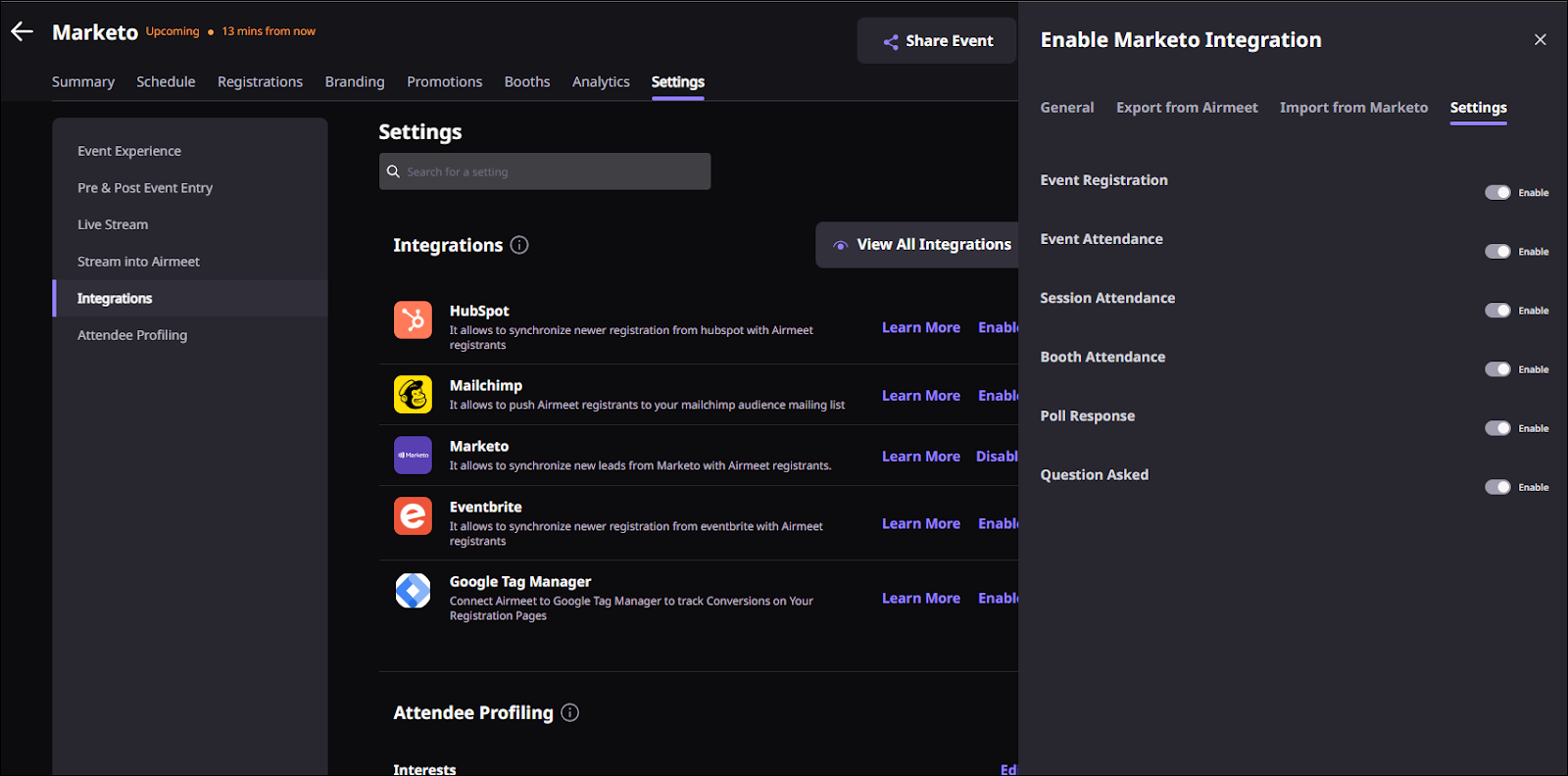The image size is (1568, 776).
Task: Click Enable for Google Tag Manager
Action: 998,598
